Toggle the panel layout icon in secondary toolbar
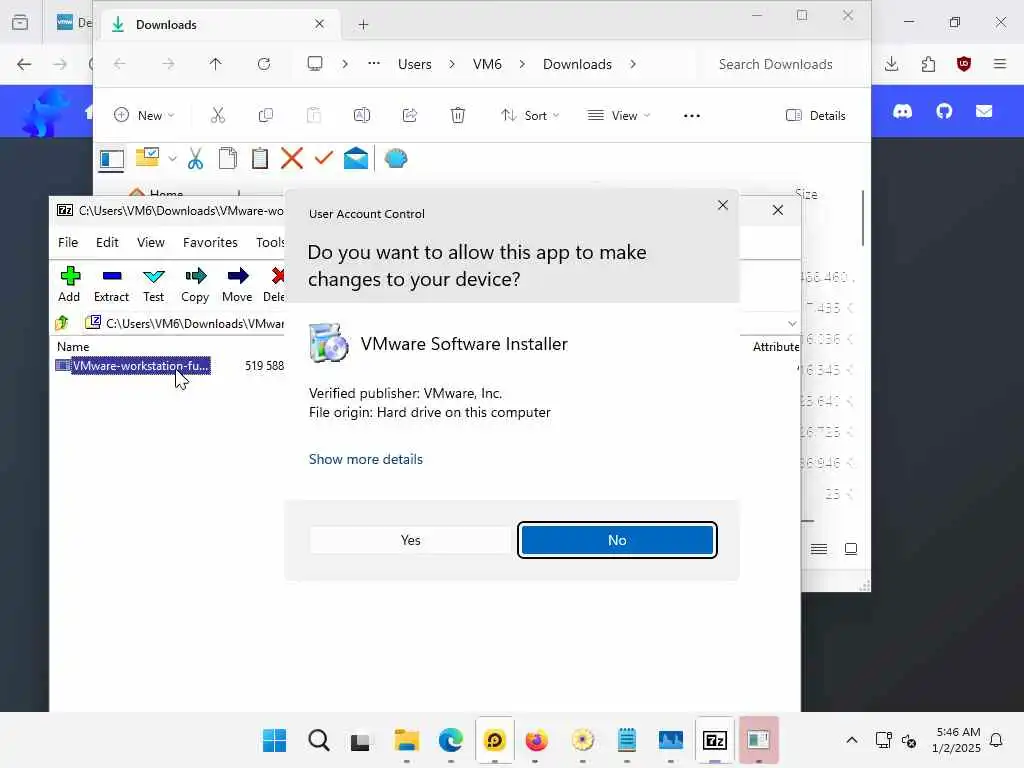The image size is (1024, 768). click(112, 159)
